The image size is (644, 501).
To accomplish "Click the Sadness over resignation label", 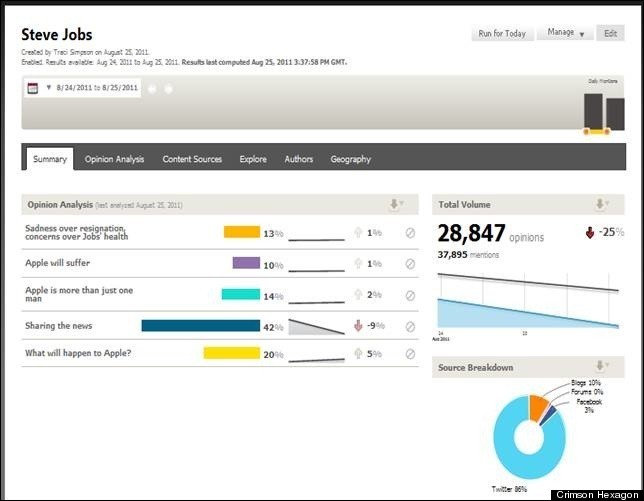I will [x=76, y=232].
